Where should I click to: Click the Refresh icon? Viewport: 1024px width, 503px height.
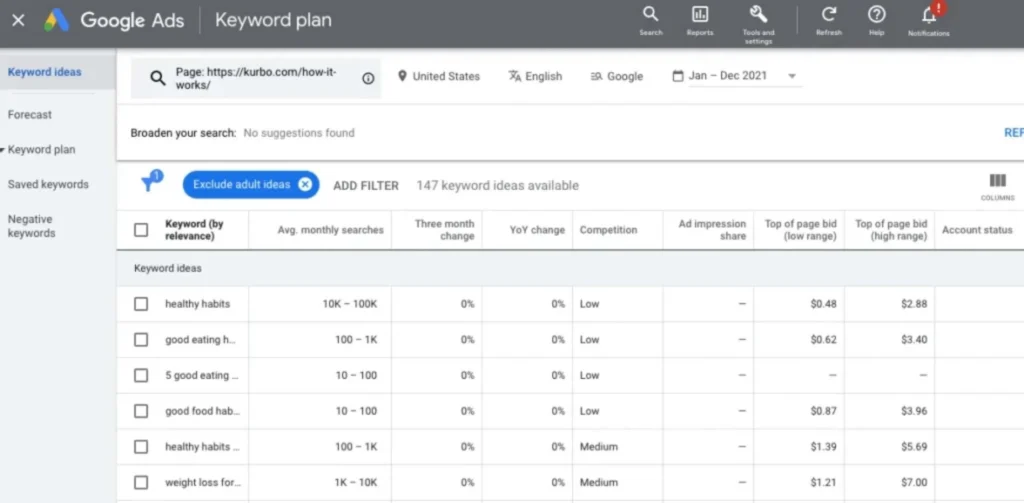pos(828,15)
